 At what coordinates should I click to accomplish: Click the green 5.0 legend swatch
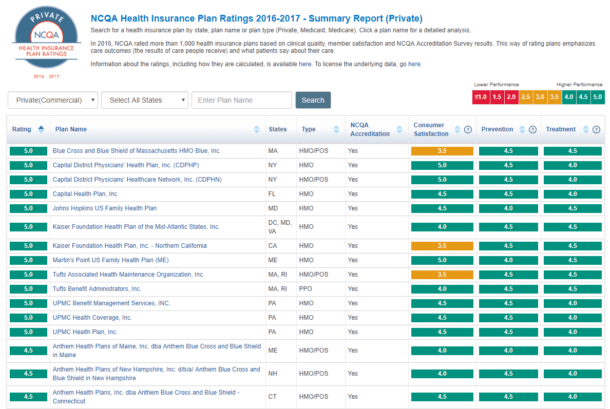tap(598, 97)
